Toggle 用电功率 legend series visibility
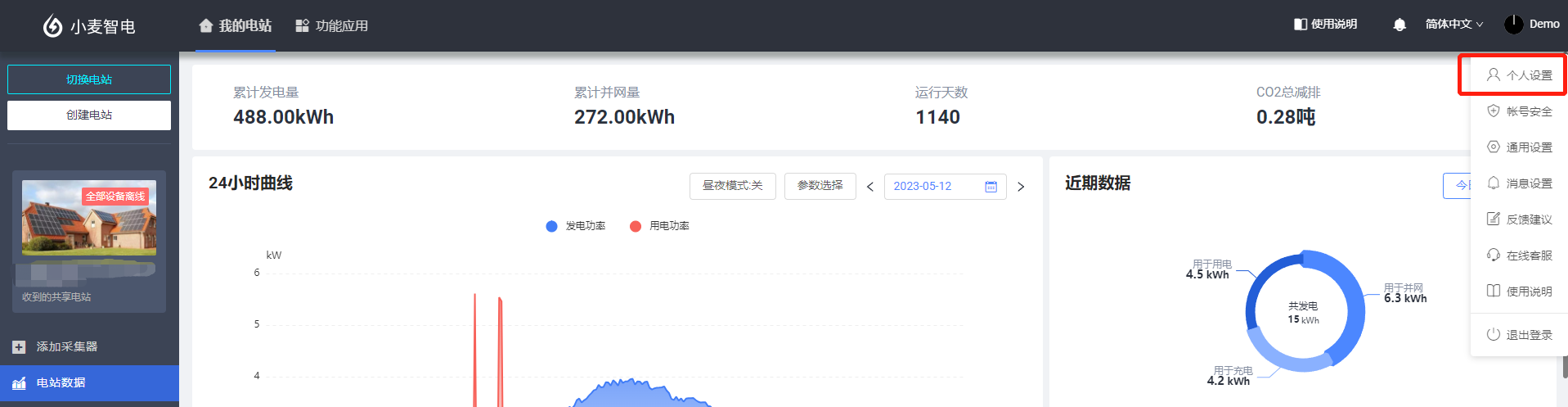This screenshot has width=1568, height=407. 659,226
